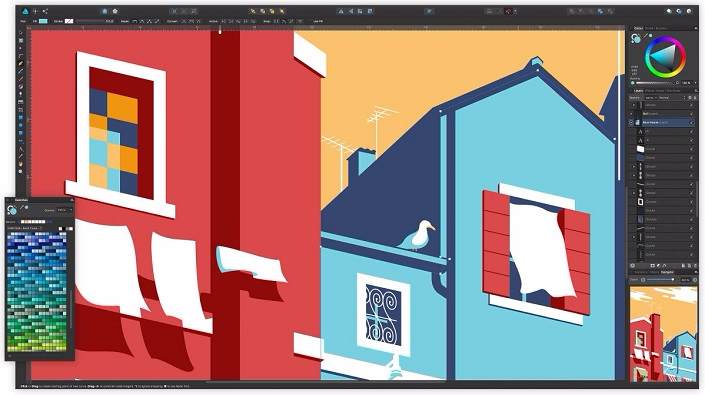Convert node to Smart
Viewport: 705px width, 395px height.
click(198, 21)
